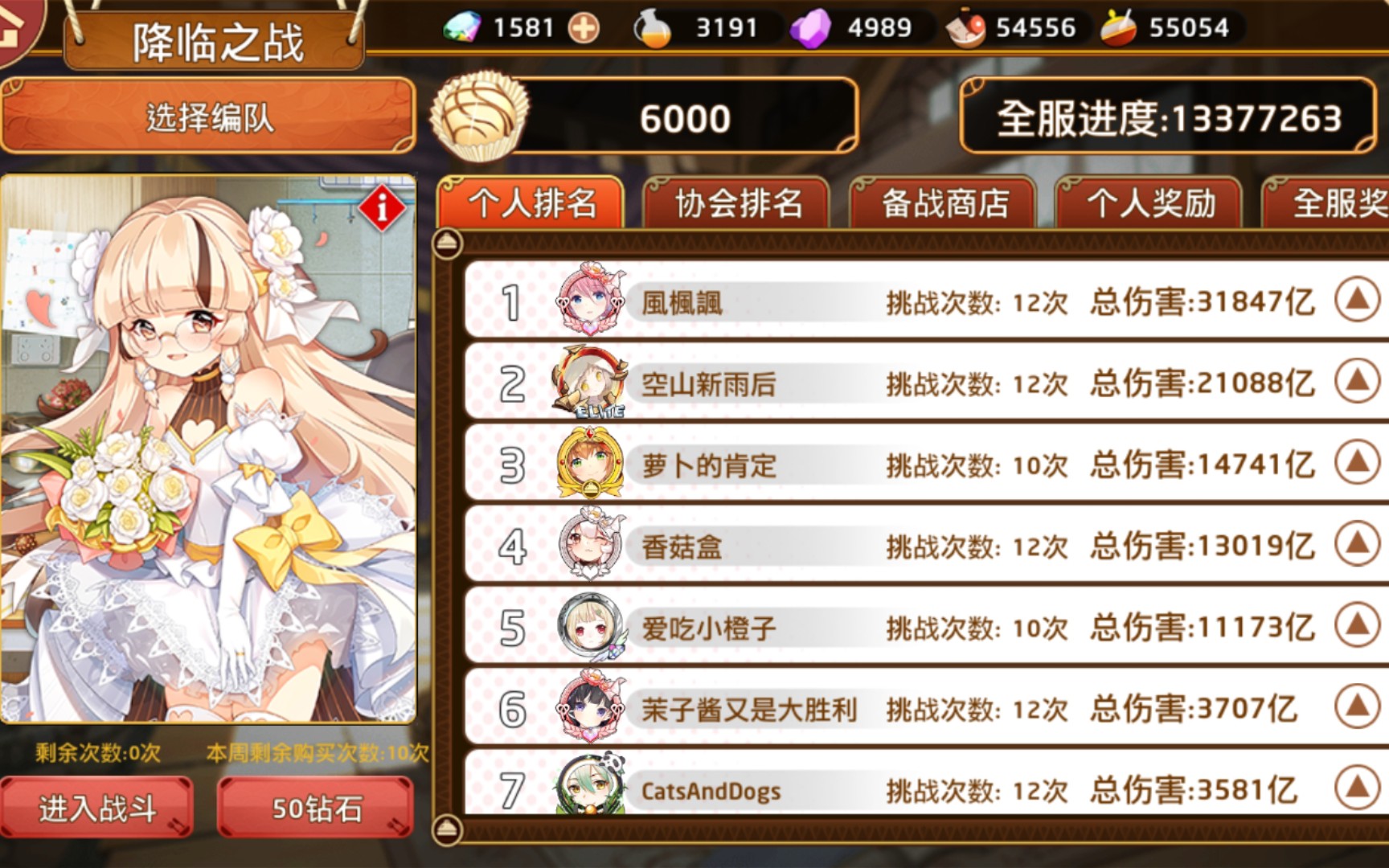Tap the potion flask currency icon
This screenshot has height=868, width=1389.
coord(652,28)
